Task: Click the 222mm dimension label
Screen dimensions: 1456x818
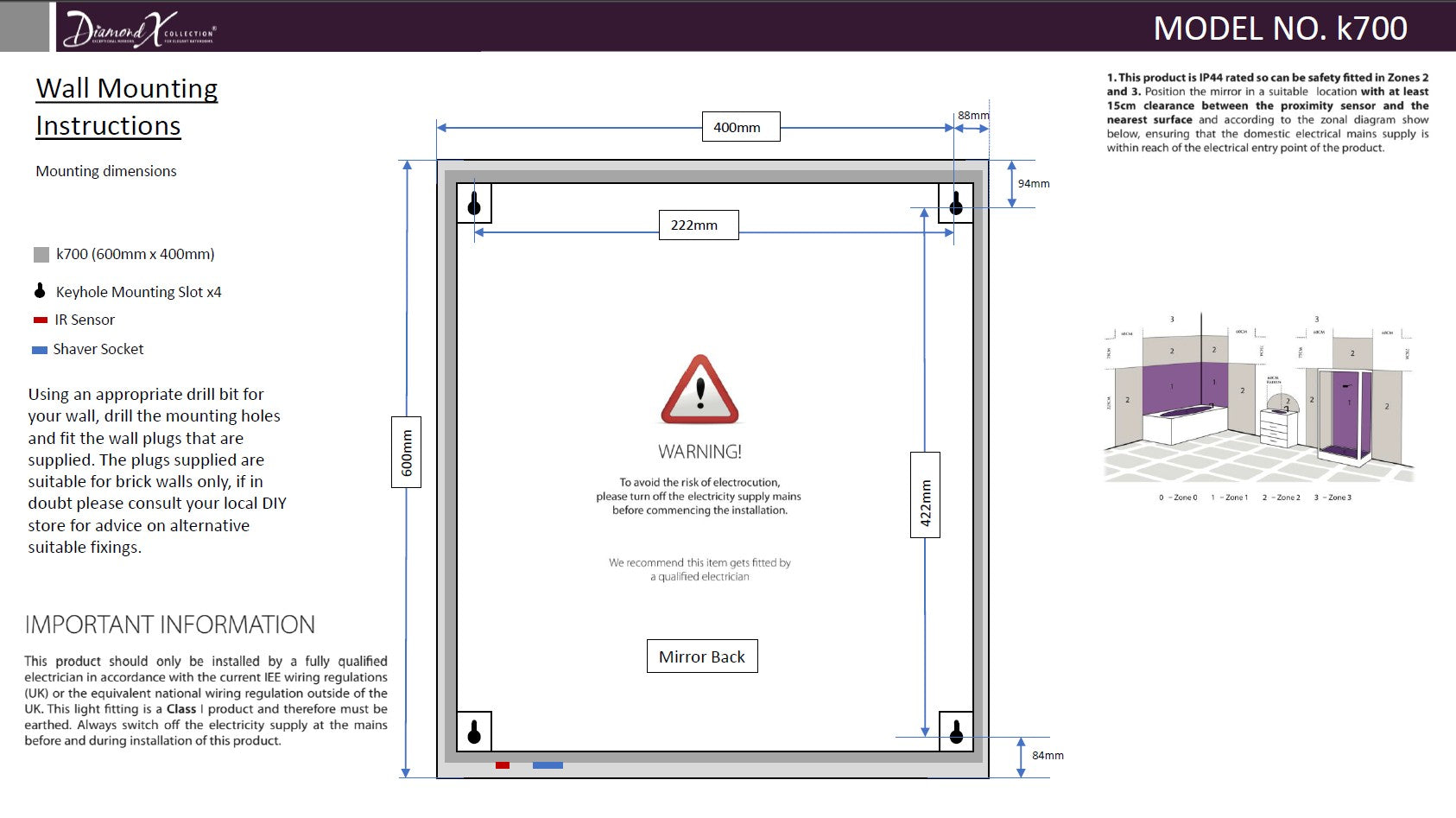Action: point(699,225)
